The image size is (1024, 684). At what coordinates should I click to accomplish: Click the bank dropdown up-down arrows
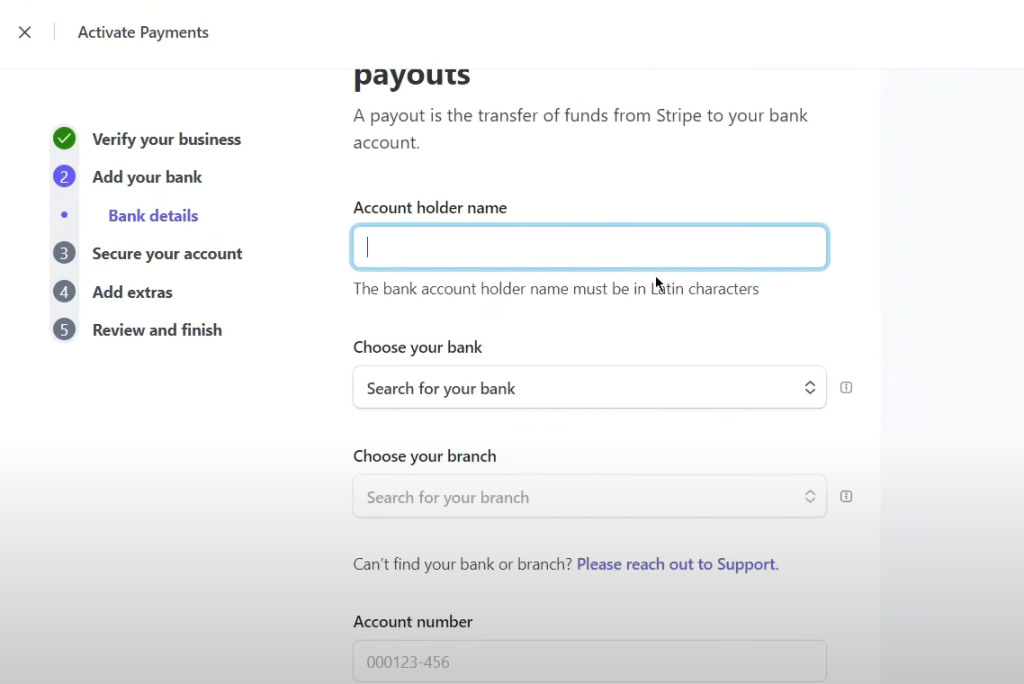[x=810, y=388]
